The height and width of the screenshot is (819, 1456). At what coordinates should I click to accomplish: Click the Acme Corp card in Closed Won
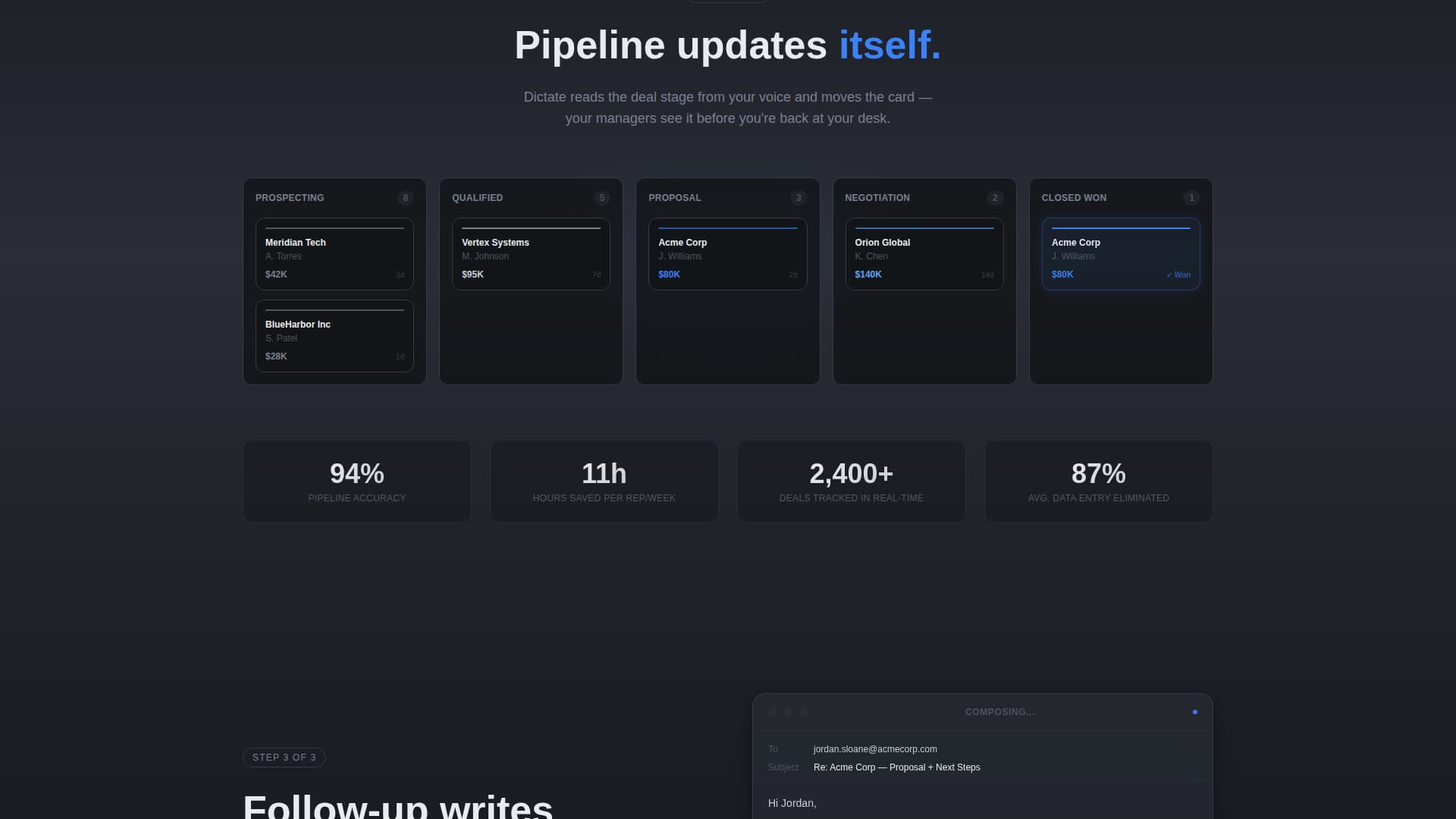tap(1121, 254)
